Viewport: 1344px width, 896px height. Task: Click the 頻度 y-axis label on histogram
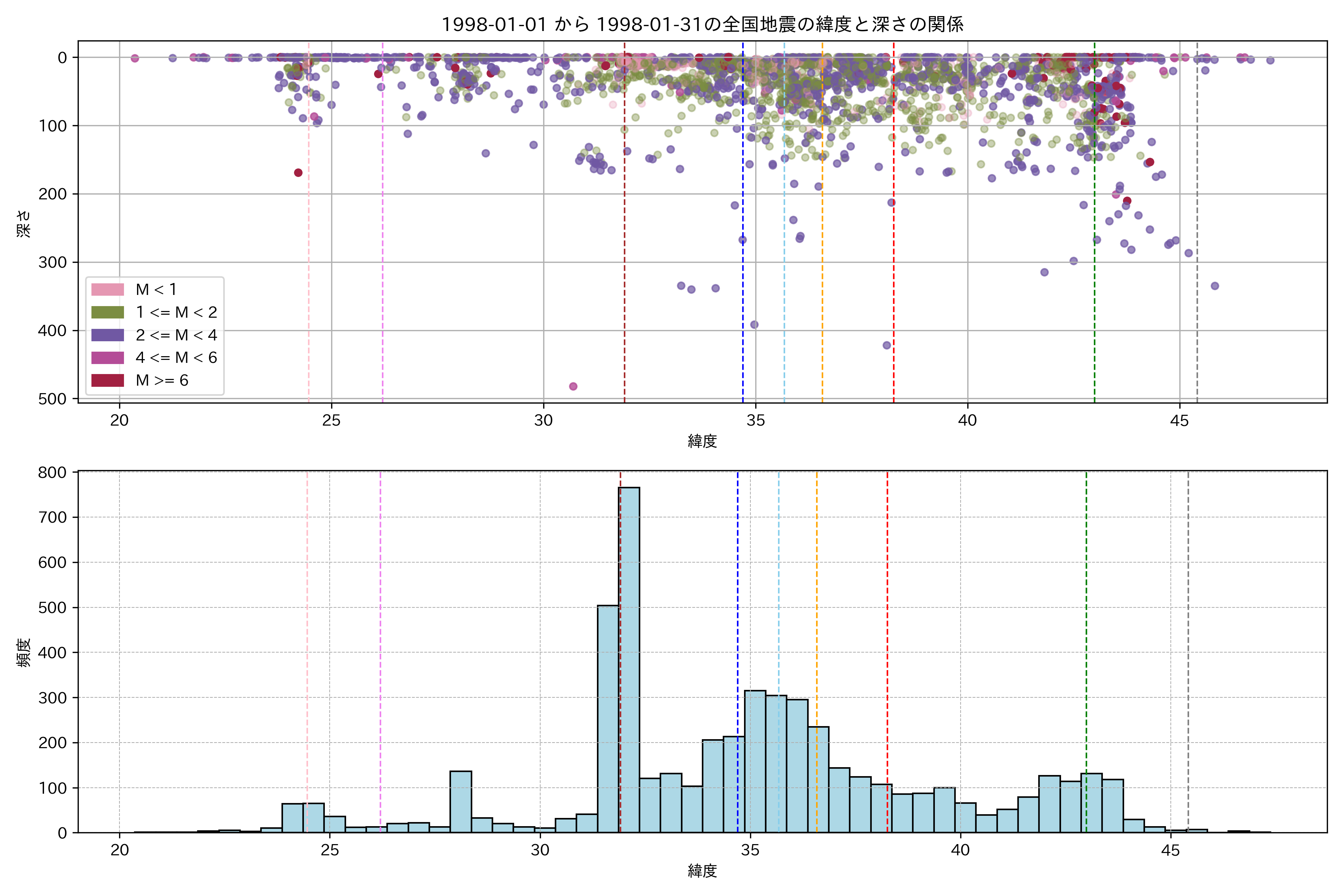coord(24,653)
